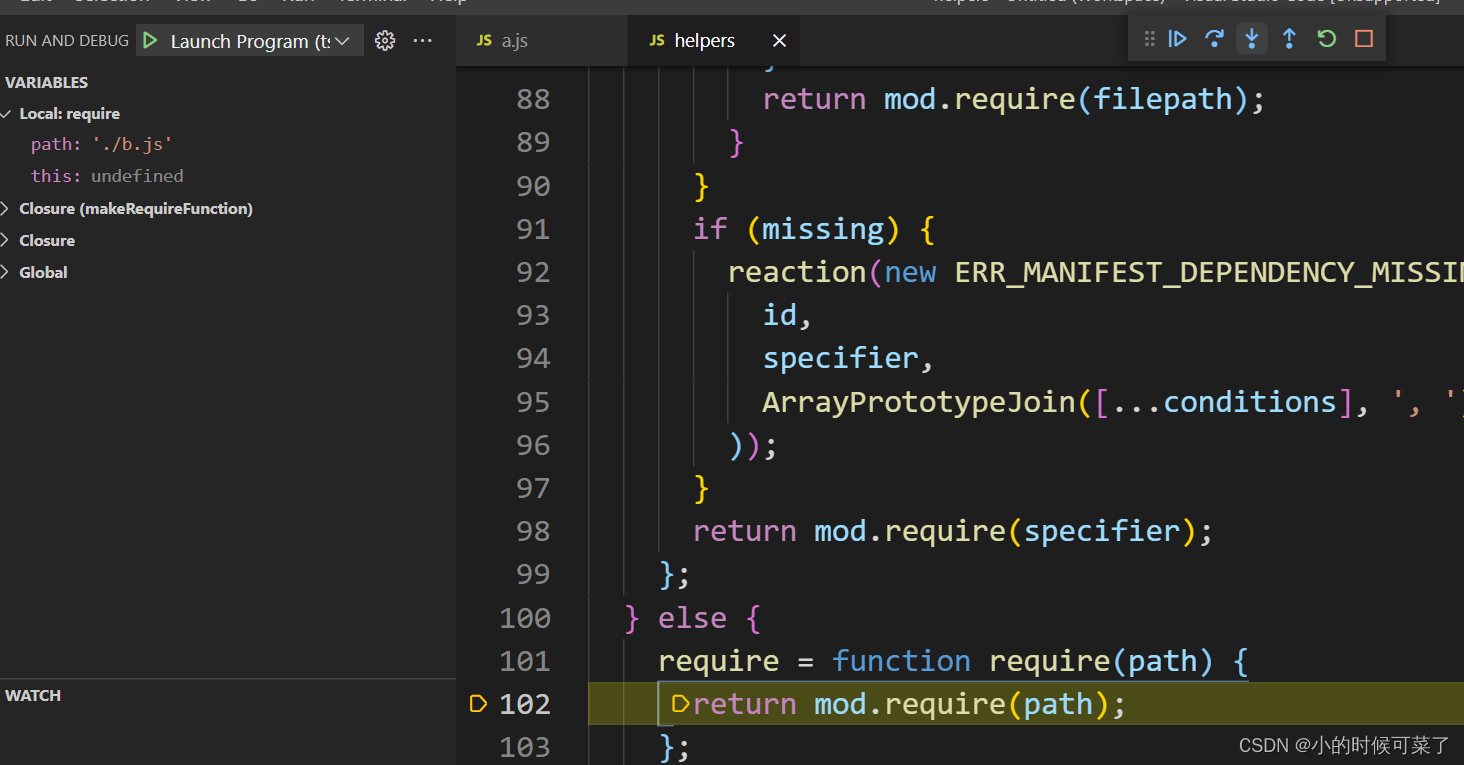This screenshot has height=765, width=1464.
Task: Click 'mod.require(filepath)' on line 88
Action: 1065,100
